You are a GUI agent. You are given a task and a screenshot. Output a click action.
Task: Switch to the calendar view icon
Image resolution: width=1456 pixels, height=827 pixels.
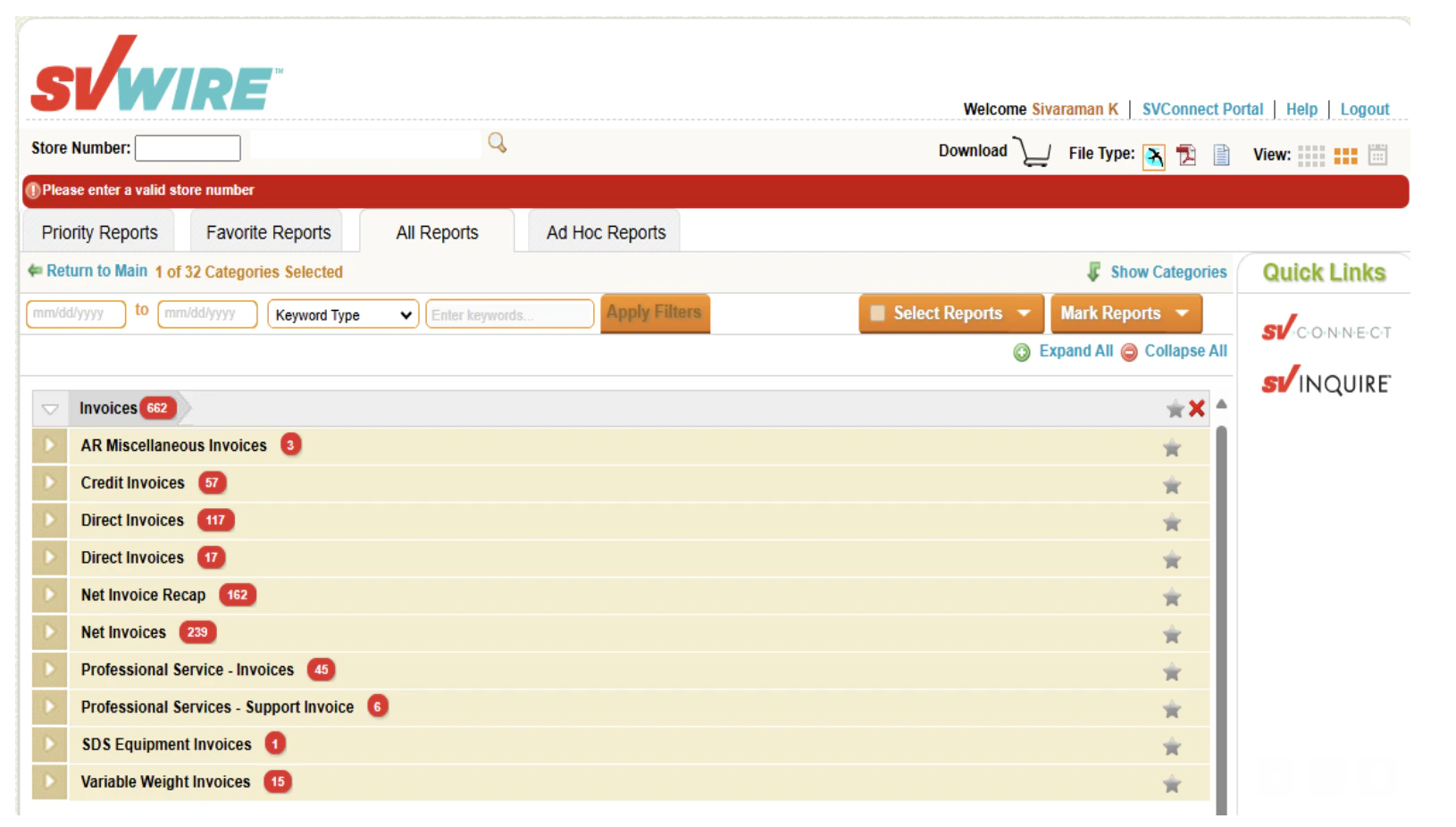1377,155
